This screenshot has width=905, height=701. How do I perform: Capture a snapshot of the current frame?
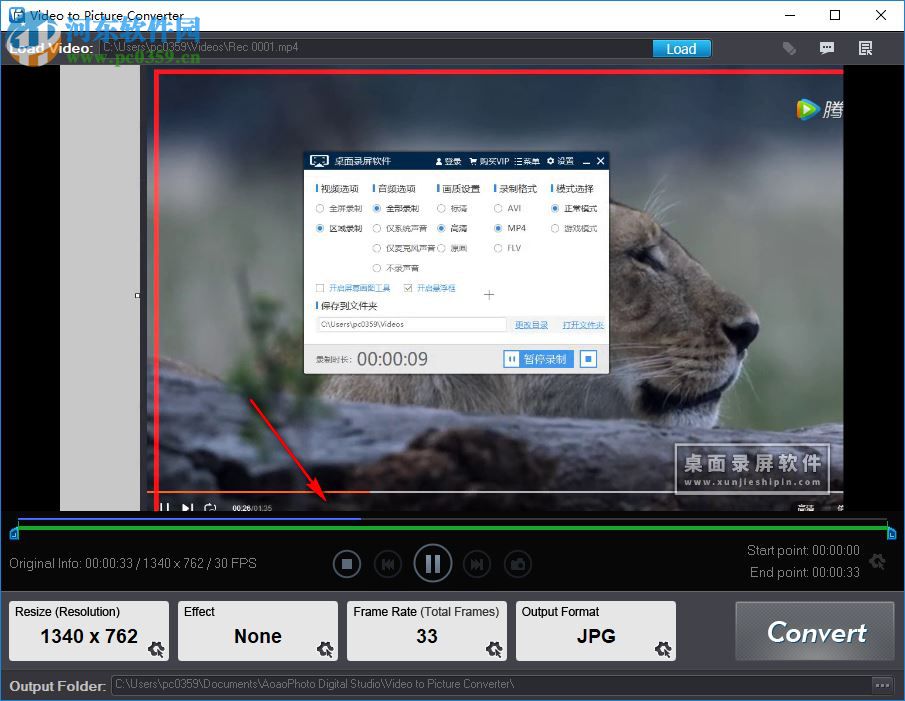[518, 563]
